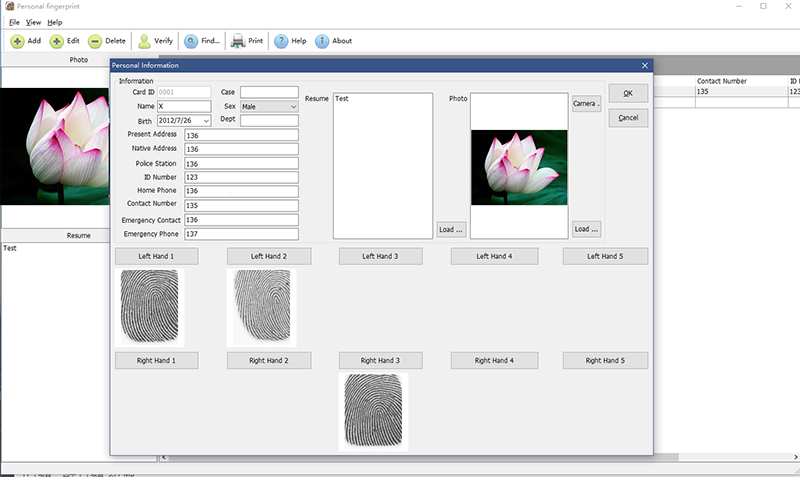Click the Emergency Contact field

(x=241, y=220)
